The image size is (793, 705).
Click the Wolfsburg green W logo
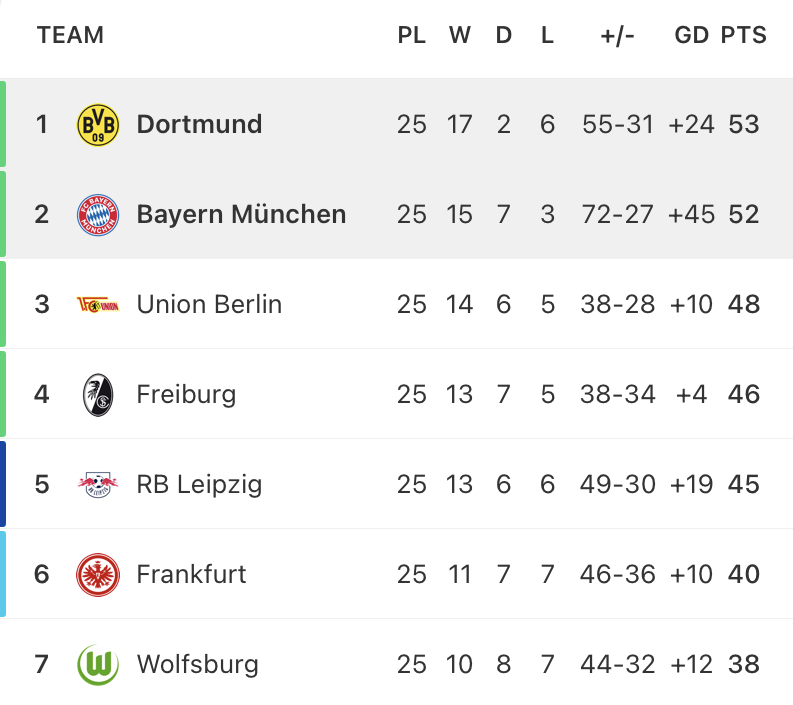coord(98,665)
